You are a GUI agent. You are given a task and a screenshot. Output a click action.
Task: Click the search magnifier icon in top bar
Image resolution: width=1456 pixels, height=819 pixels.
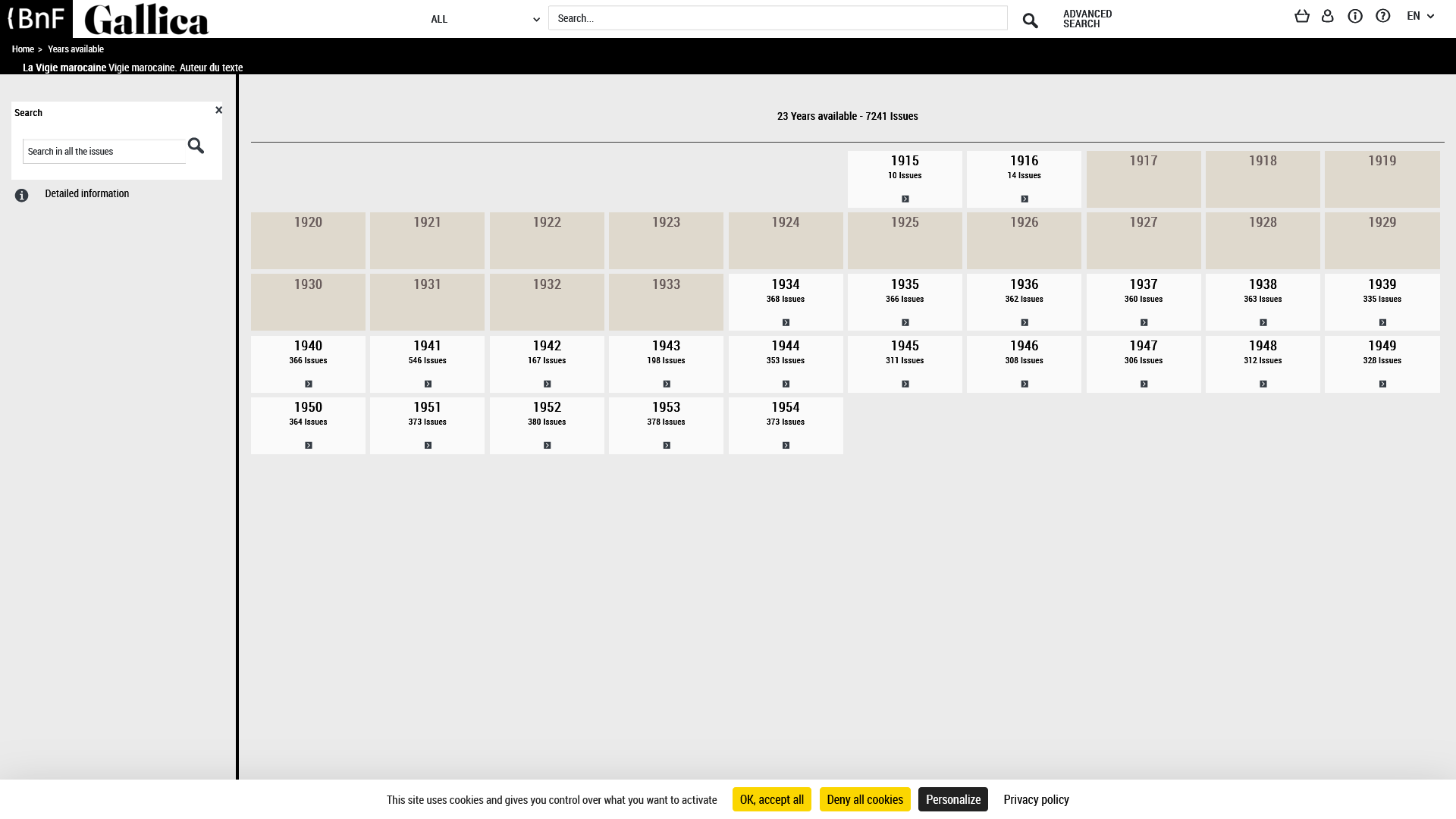click(1029, 20)
